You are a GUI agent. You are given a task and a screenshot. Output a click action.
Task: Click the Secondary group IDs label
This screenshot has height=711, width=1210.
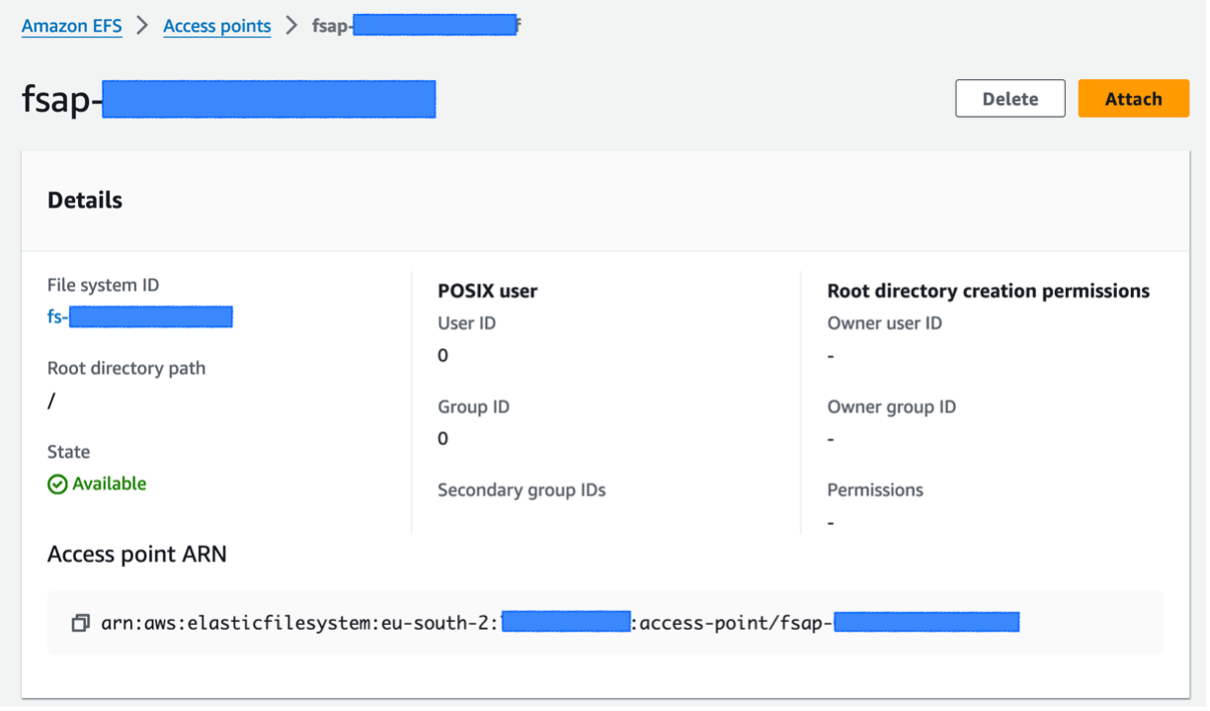pyautogui.click(x=521, y=490)
